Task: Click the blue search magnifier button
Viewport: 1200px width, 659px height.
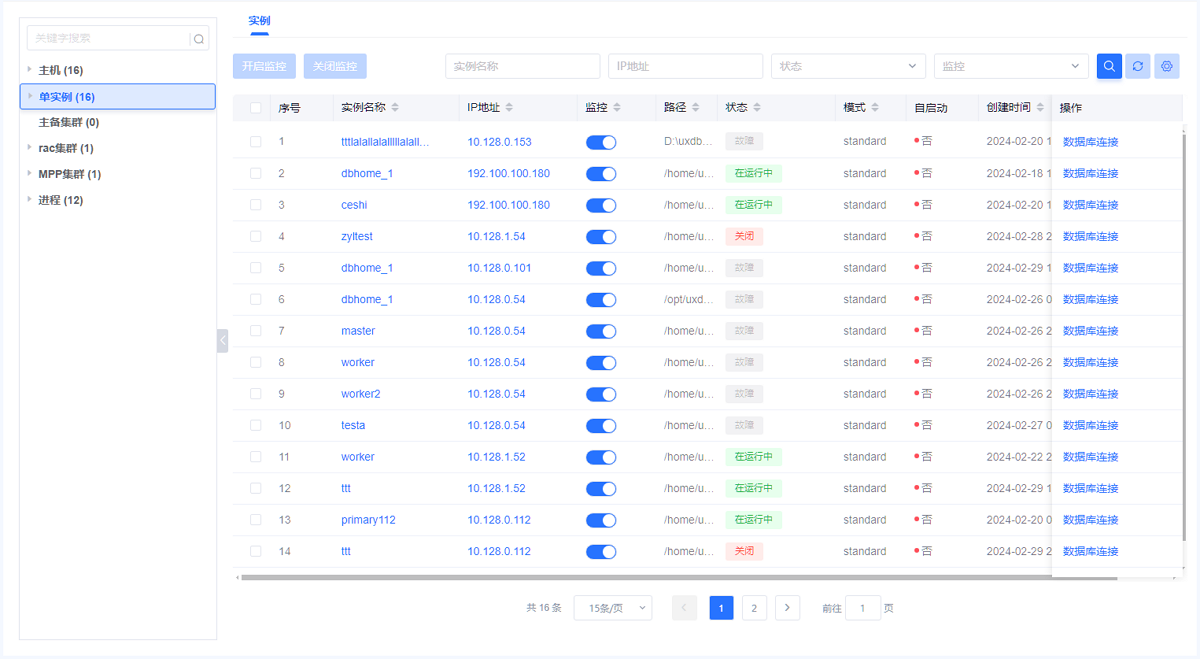Action: (x=1109, y=66)
